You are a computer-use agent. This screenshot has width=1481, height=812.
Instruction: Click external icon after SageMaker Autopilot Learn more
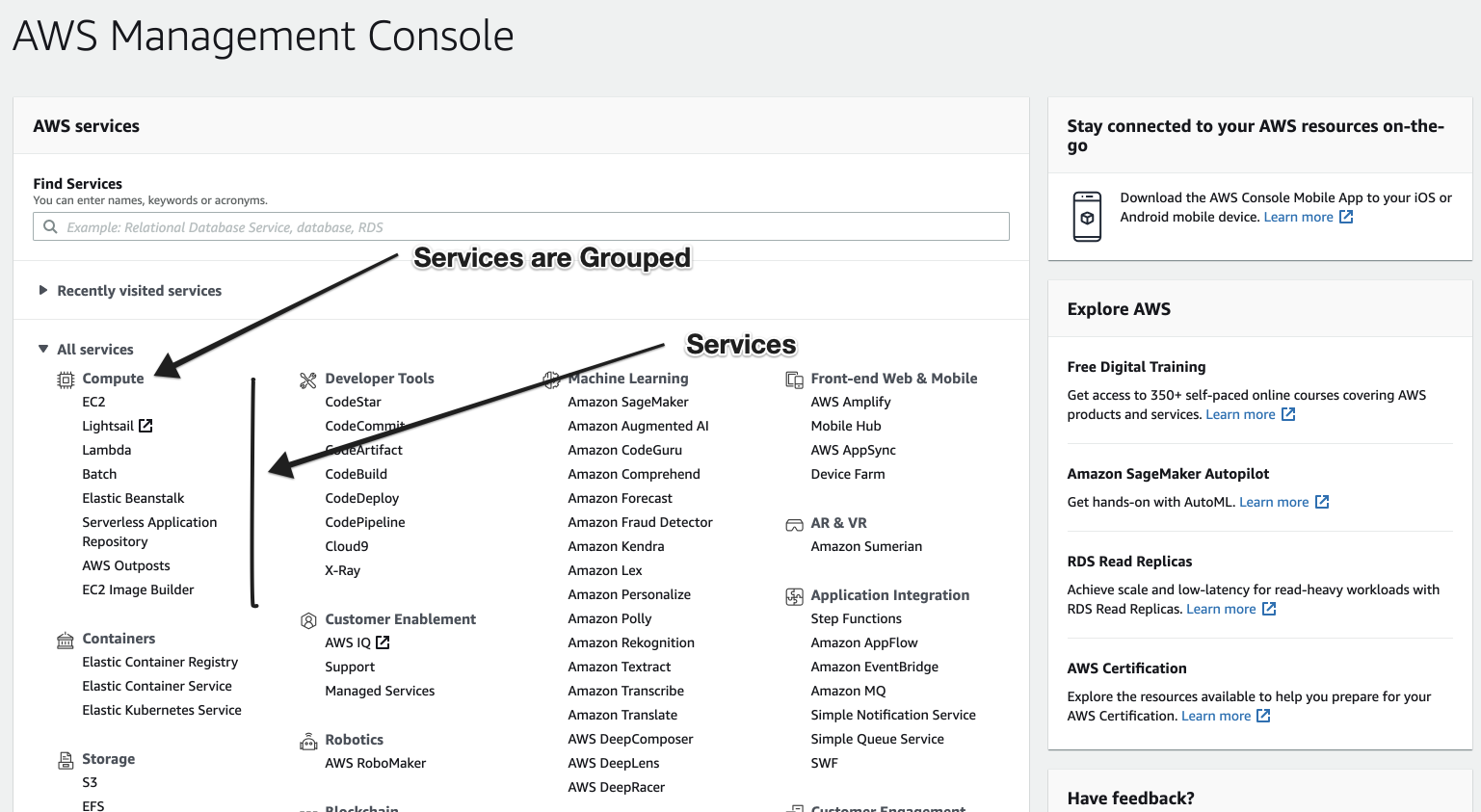point(1322,502)
